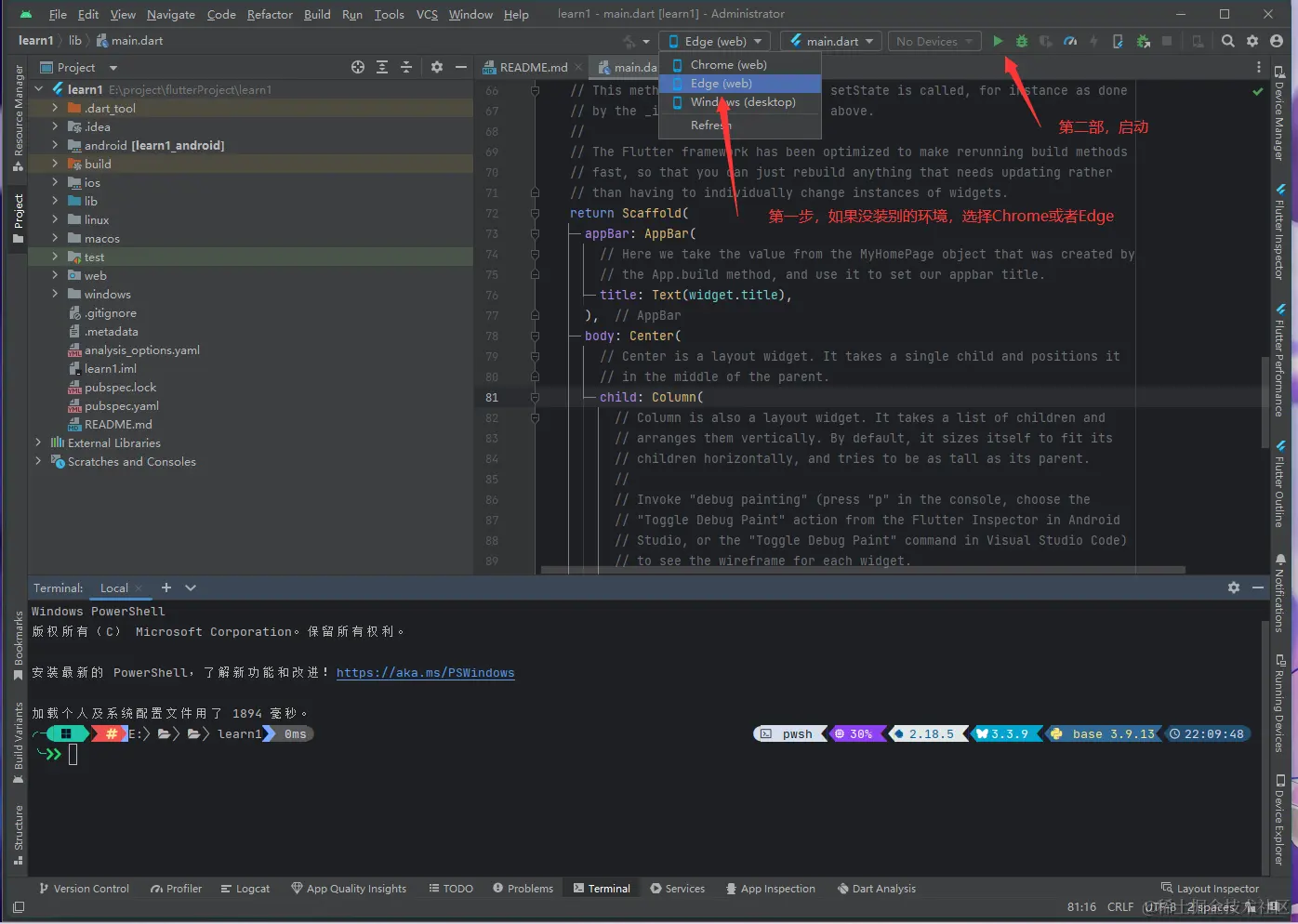Click the grey stop button in the toolbar
This screenshot has height=924, width=1298.
[x=1167, y=41]
